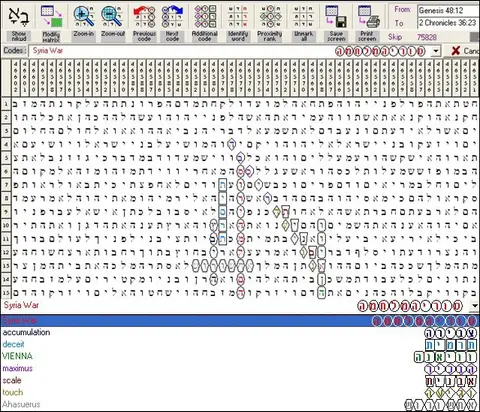The image size is (480, 412).
Task: Click matrix row number 1 header
Action: 6,104
